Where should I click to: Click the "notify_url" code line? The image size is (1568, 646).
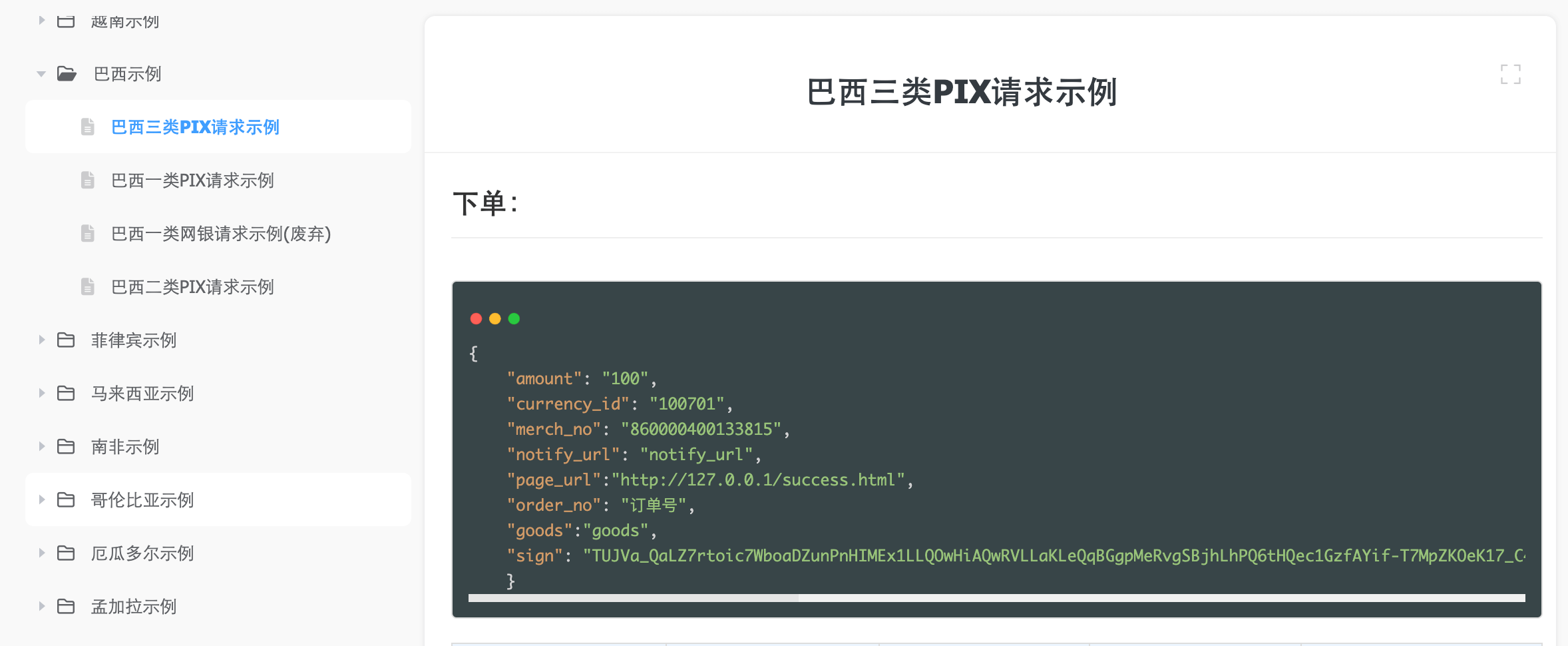pos(634,454)
